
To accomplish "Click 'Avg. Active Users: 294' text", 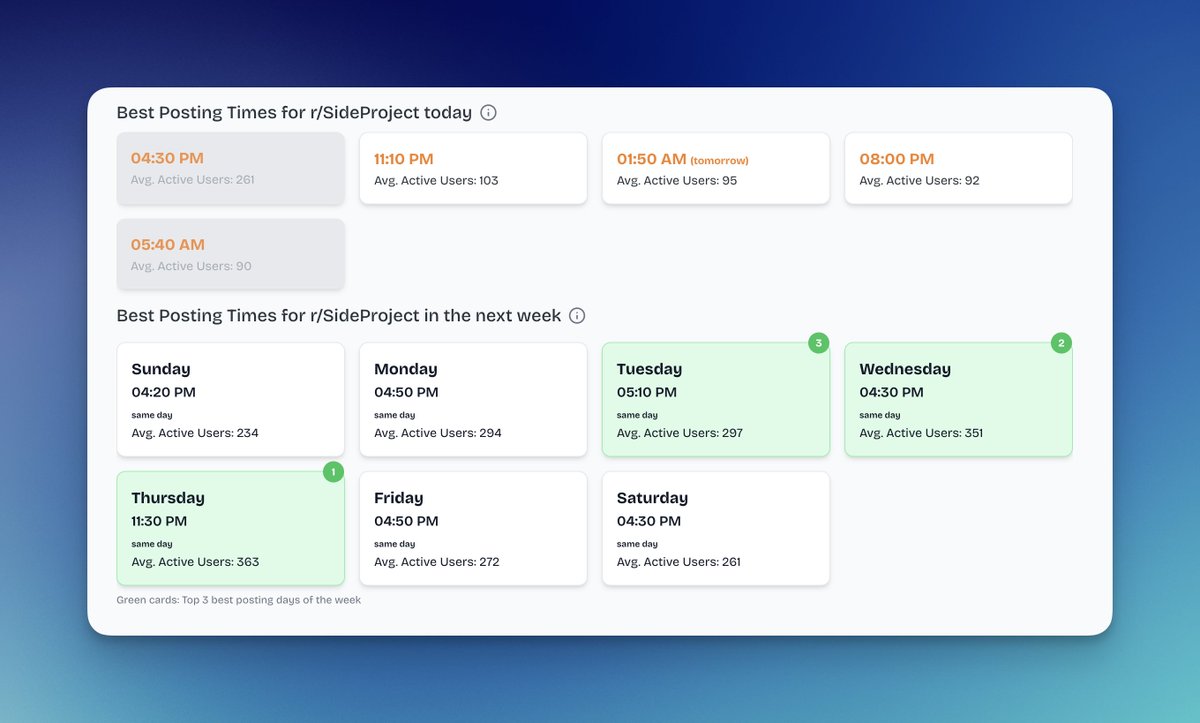I will (438, 433).
